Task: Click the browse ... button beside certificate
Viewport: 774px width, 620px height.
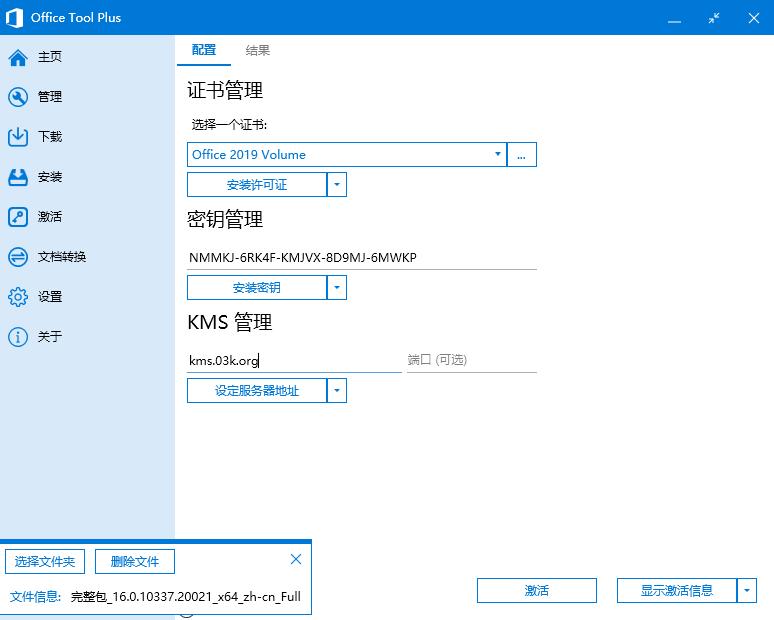Action: pos(522,155)
